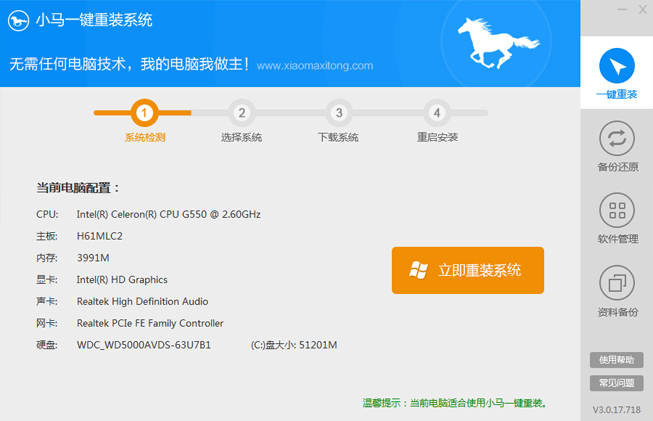Open the 资料备份 data backup section
The image size is (653, 421).
pos(617,291)
